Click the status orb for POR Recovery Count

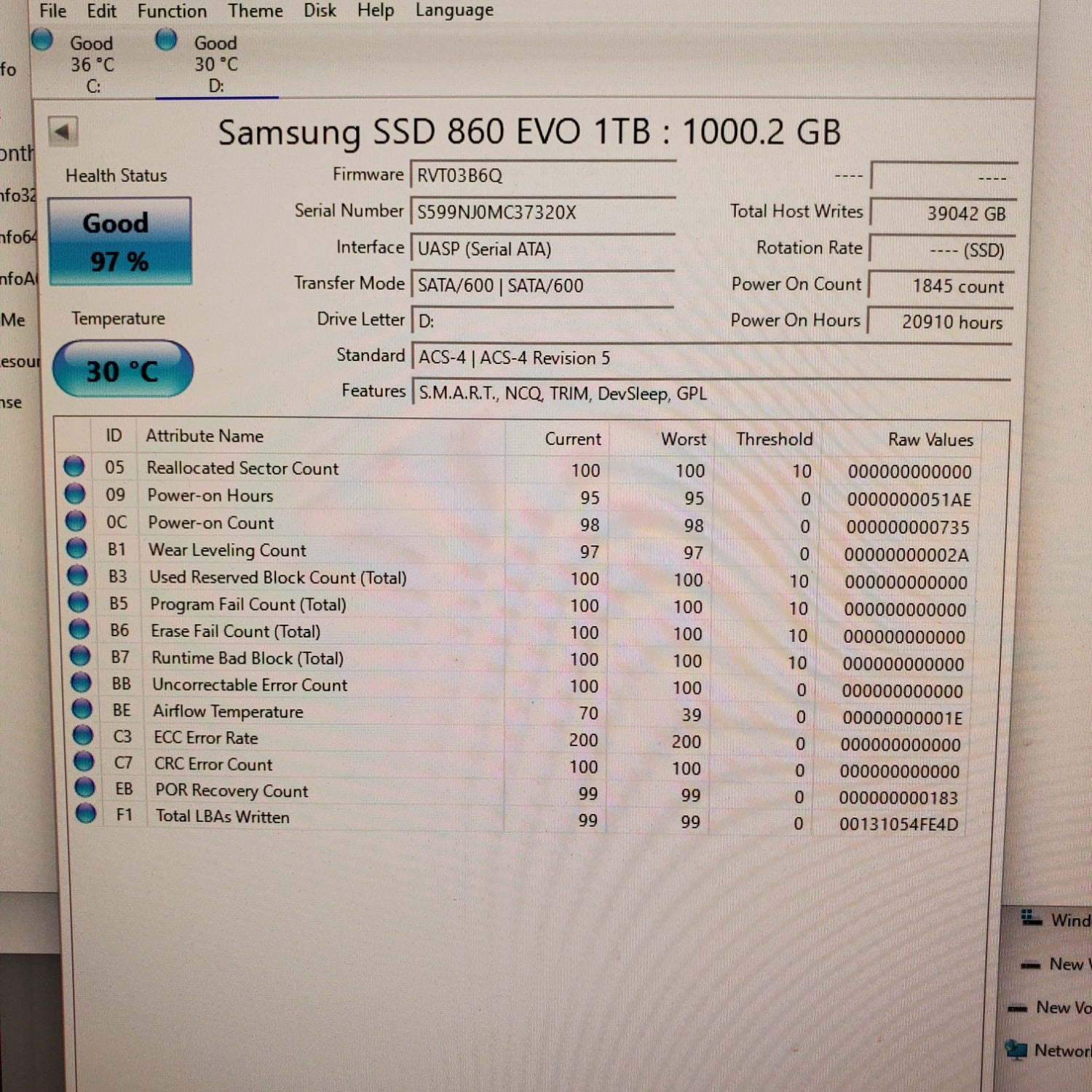[x=85, y=788]
